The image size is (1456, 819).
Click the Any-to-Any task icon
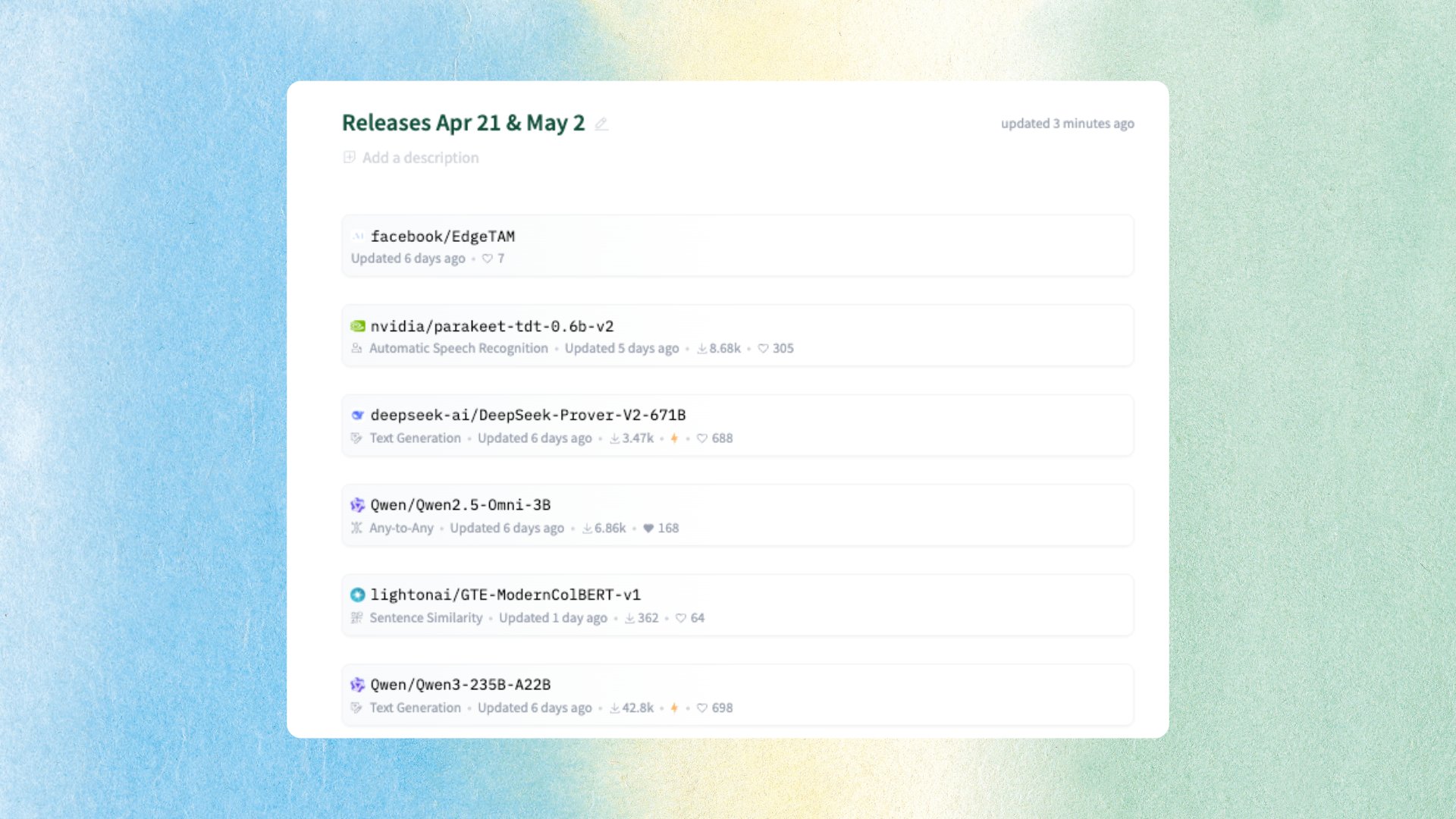(356, 528)
